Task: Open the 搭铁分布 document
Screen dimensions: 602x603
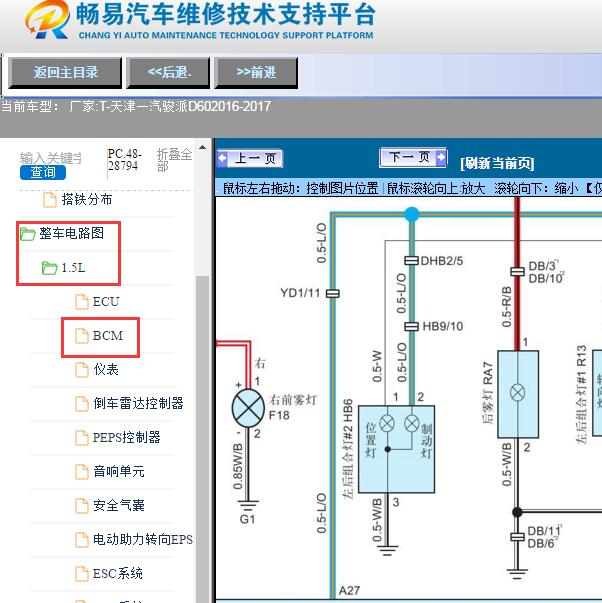Action: (87, 200)
